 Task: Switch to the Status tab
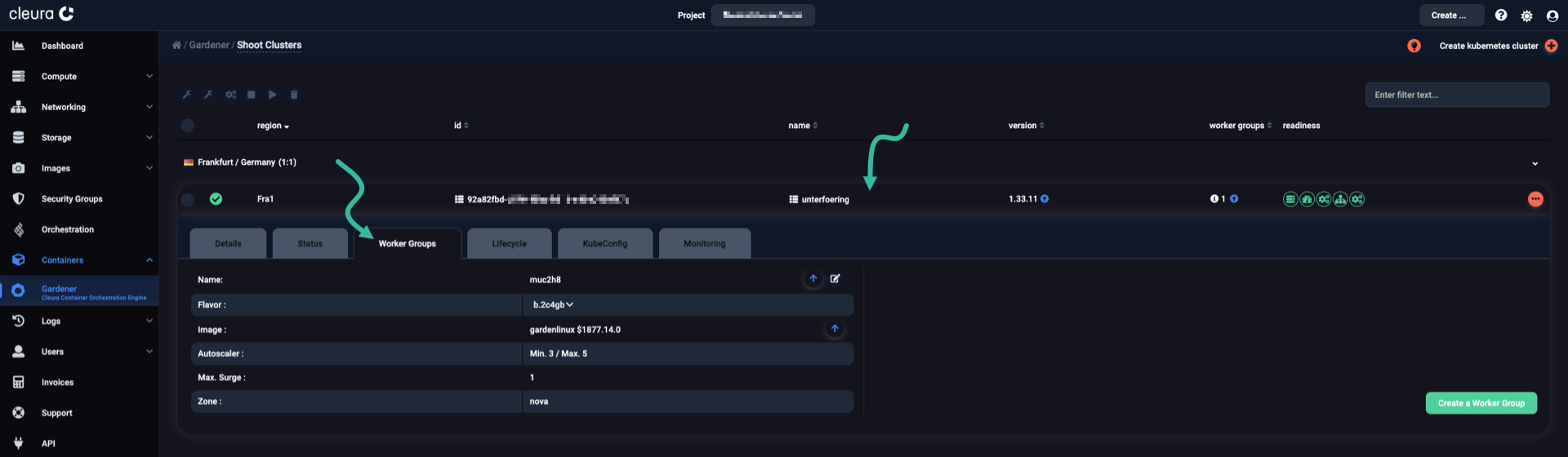(x=310, y=244)
